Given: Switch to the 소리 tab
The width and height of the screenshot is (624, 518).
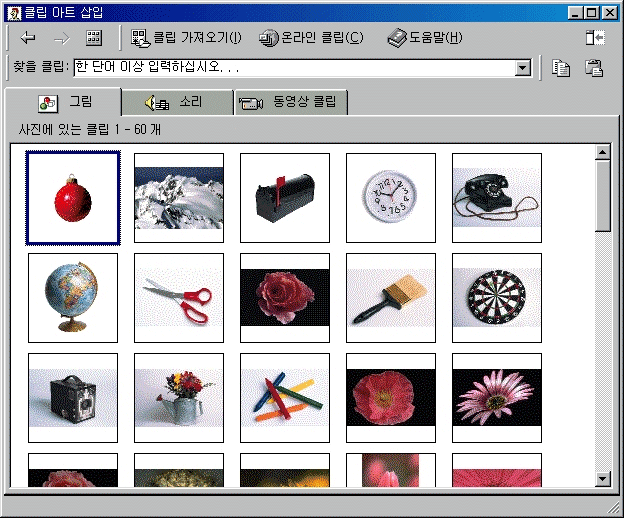Looking at the screenshot, I should click(177, 103).
